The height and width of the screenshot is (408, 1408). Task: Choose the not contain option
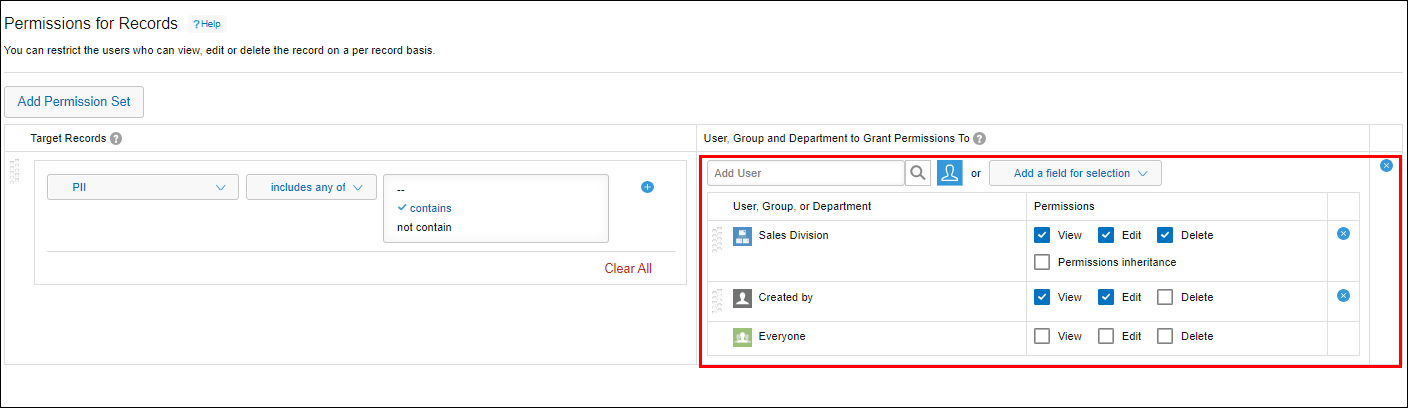pos(424,227)
